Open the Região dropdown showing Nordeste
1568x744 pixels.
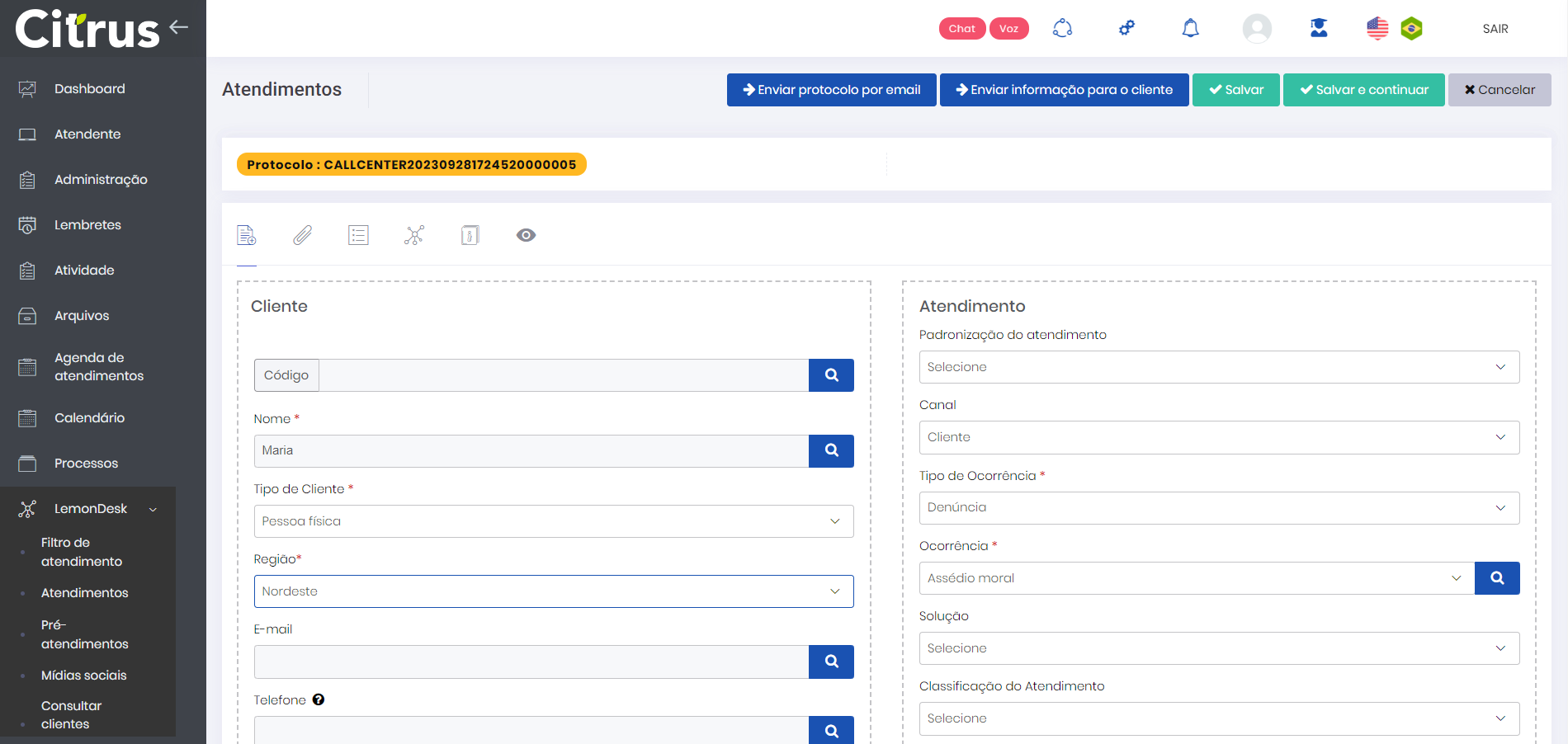(553, 591)
